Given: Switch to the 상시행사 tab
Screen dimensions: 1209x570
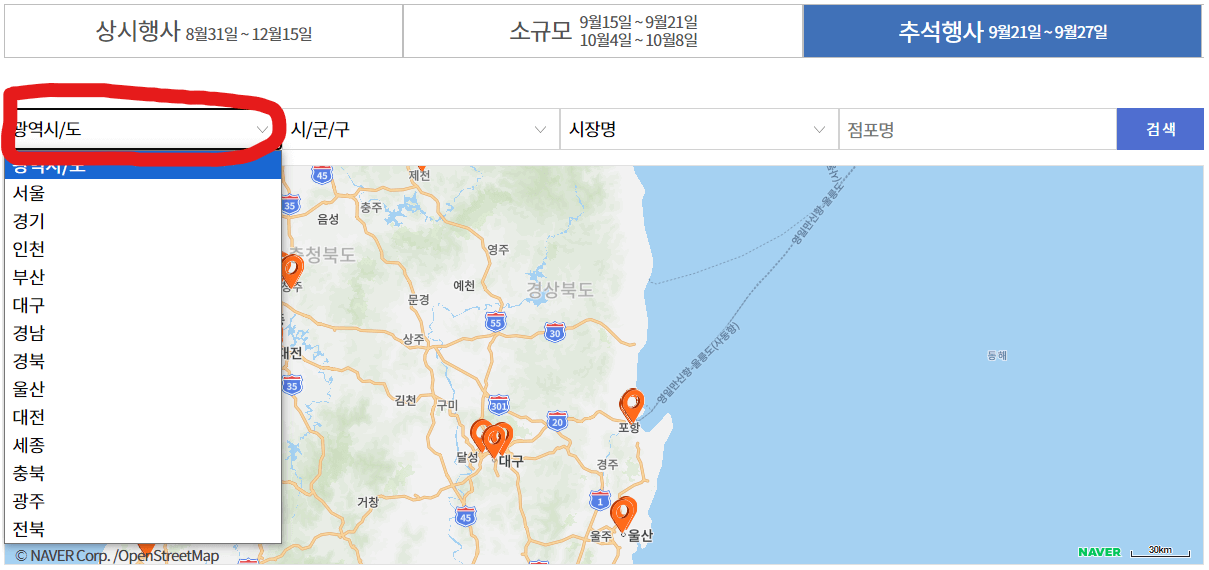Looking at the screenshot, I should (203, 31).
